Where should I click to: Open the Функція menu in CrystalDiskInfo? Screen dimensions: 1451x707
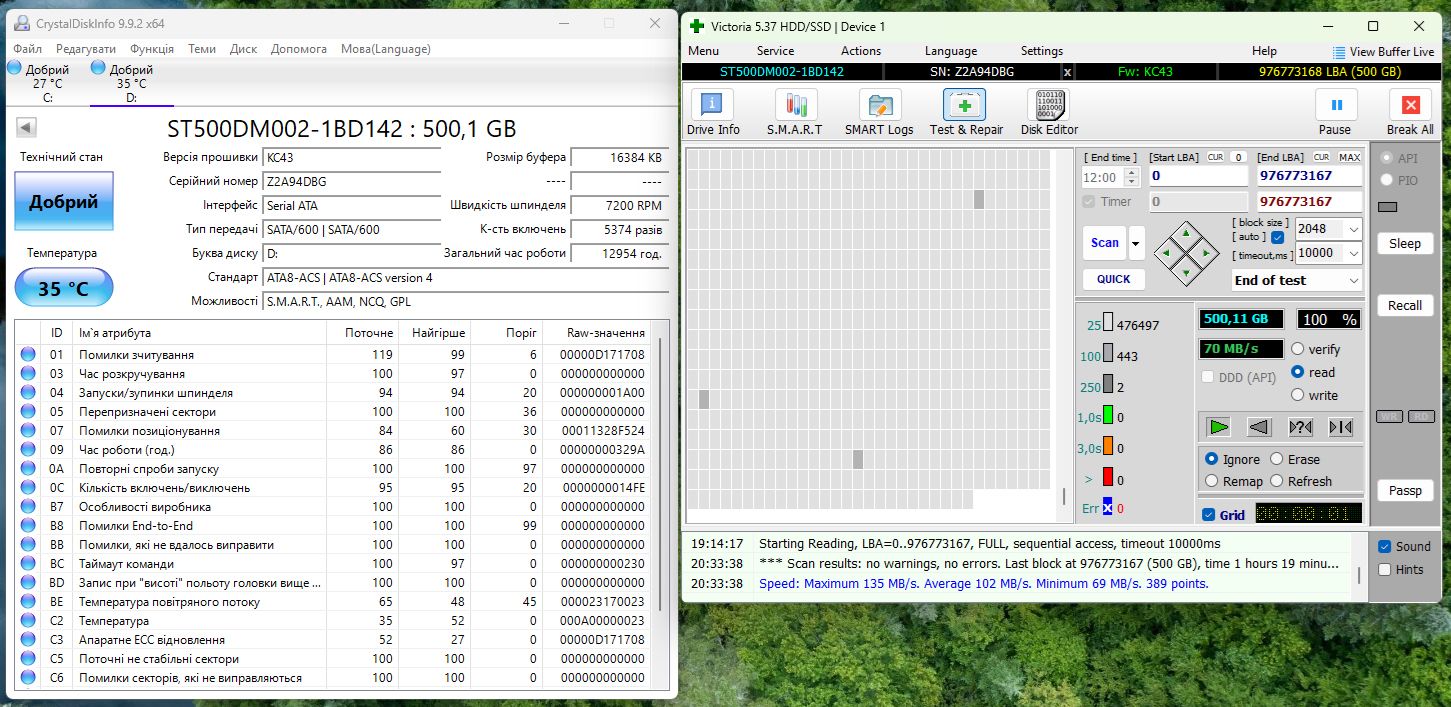(x=152, y=48)
